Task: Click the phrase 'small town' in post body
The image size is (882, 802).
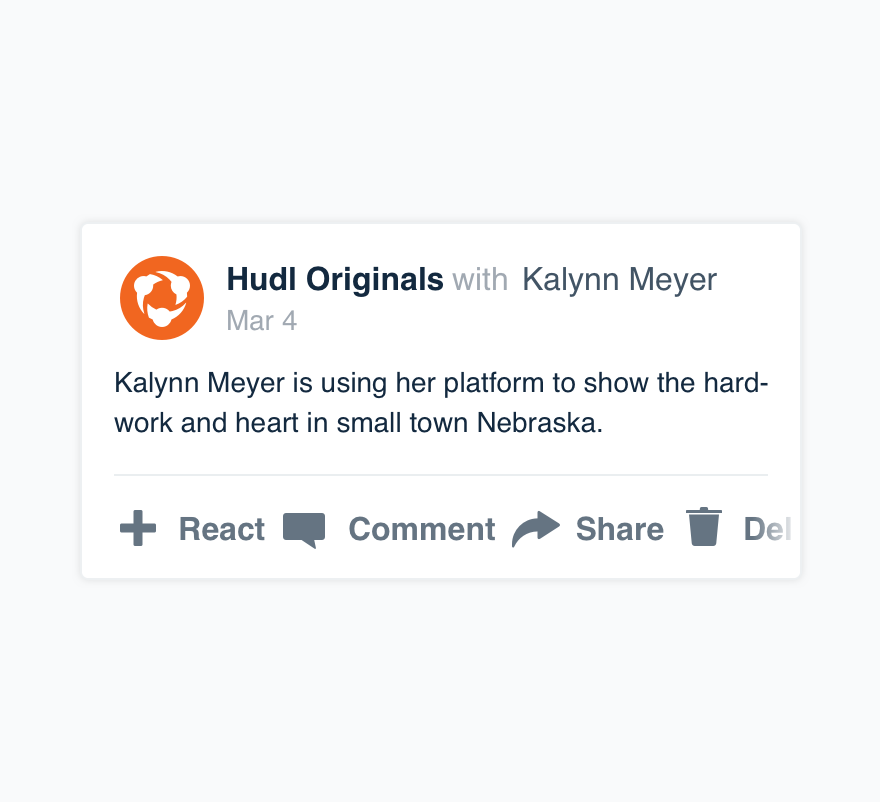Action: pos(402,423)
